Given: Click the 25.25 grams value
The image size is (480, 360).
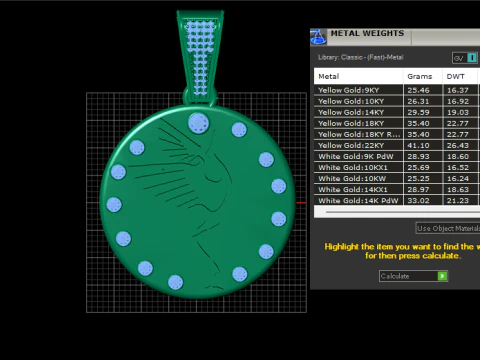Looking at the screenshot, I should click(418, 178).
